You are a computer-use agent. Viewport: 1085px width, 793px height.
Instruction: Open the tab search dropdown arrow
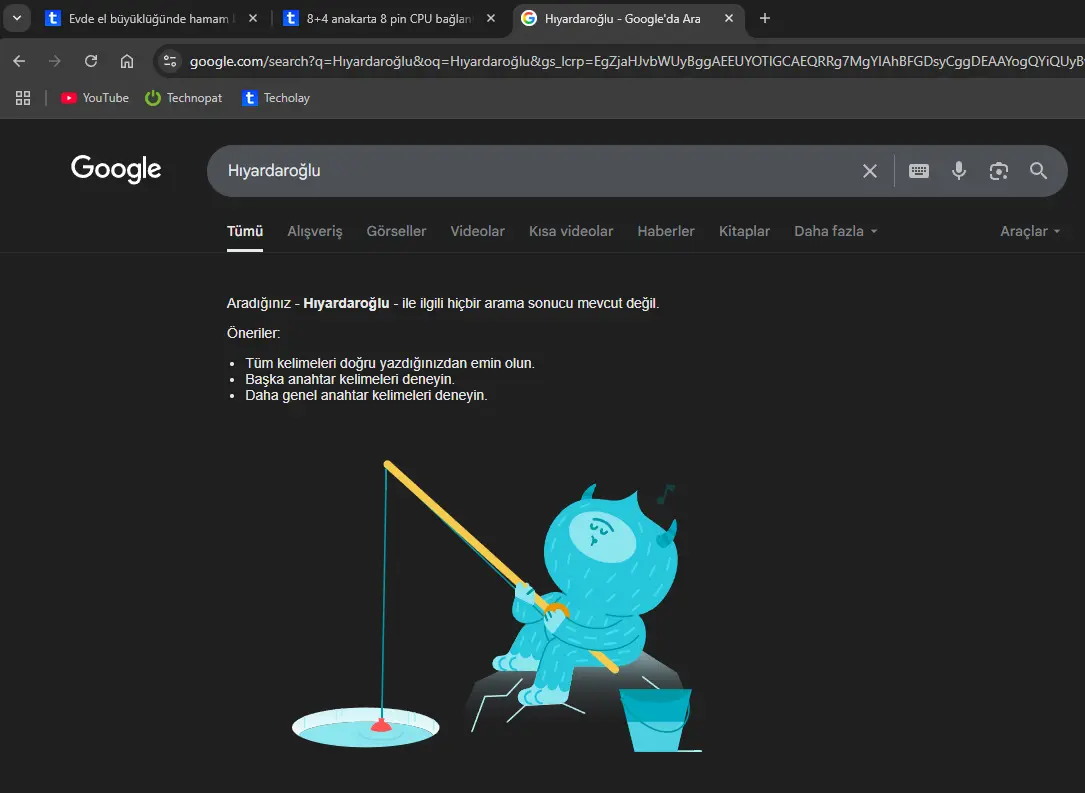click(x=17, y=19)
